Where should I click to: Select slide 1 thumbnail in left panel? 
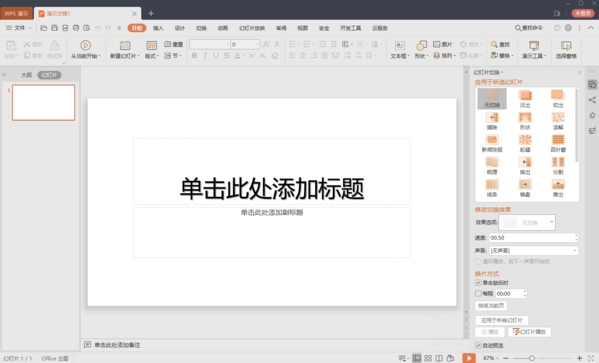[44, 103]
